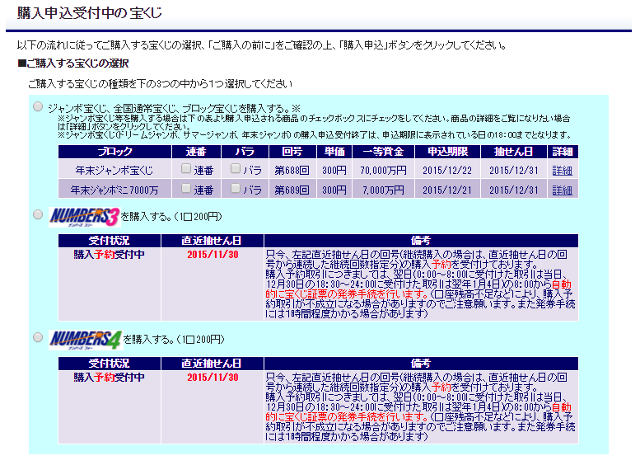
Task: Click the ■ご購入する宝くじの選択 section heading
Action: click(73, 64)
